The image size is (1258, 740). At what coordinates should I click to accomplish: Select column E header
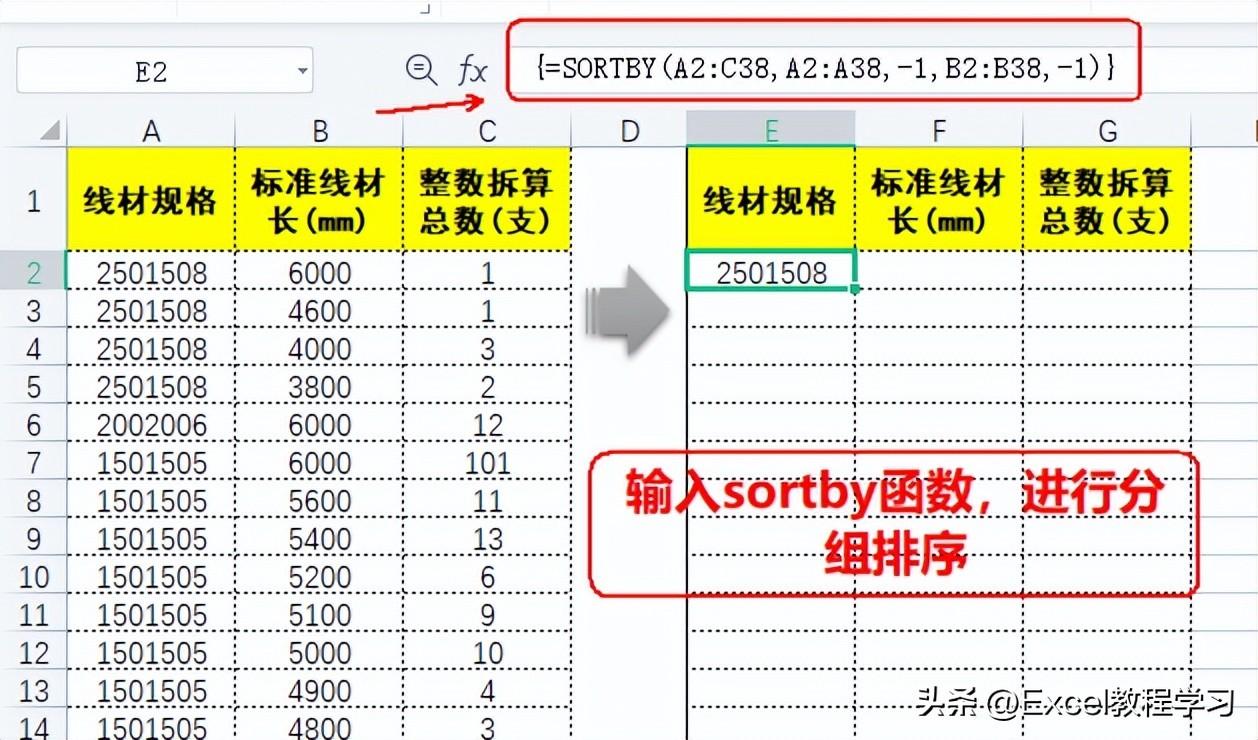point(771,131)
